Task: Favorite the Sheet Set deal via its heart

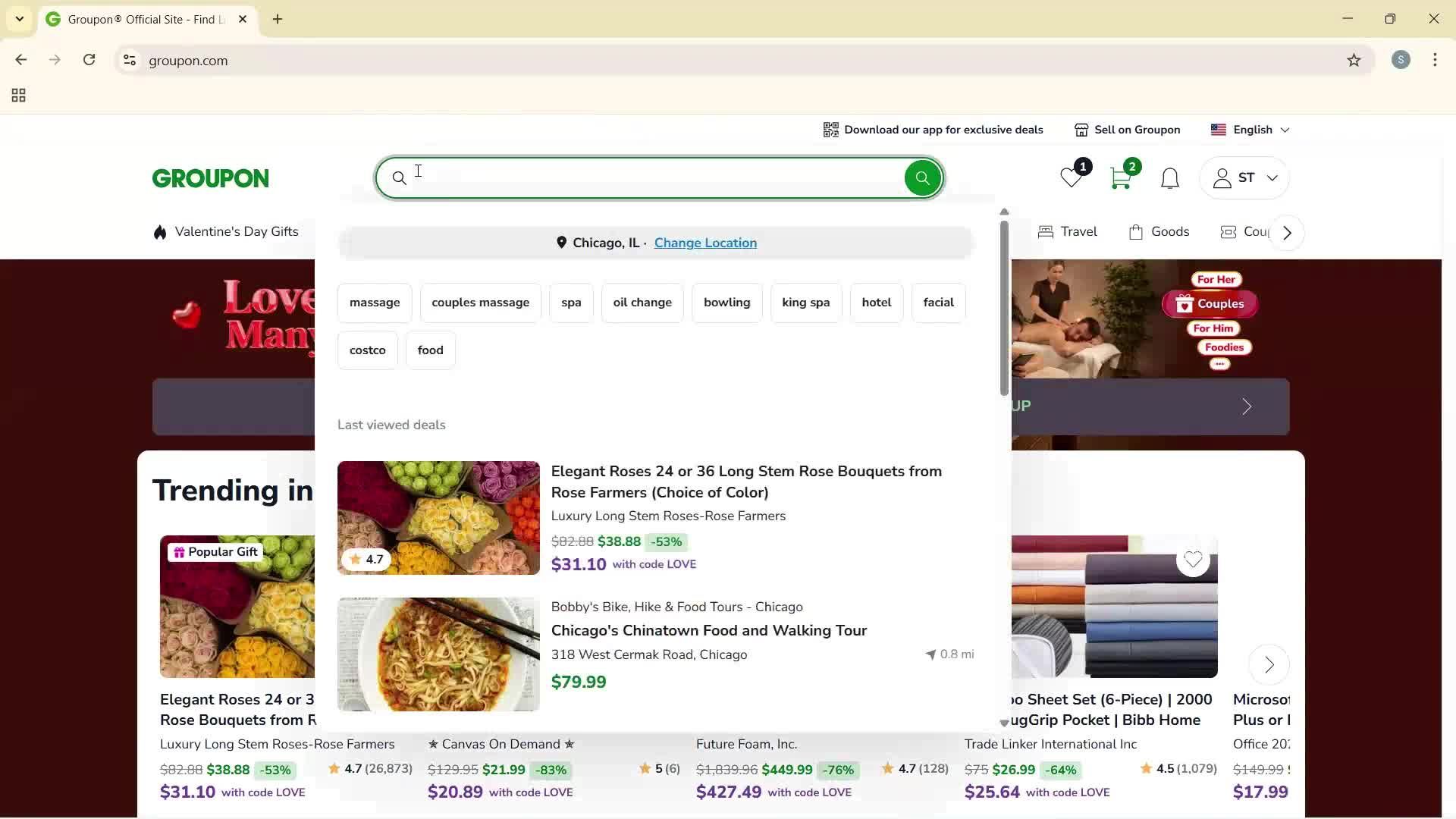Action: coord(1192,560)
